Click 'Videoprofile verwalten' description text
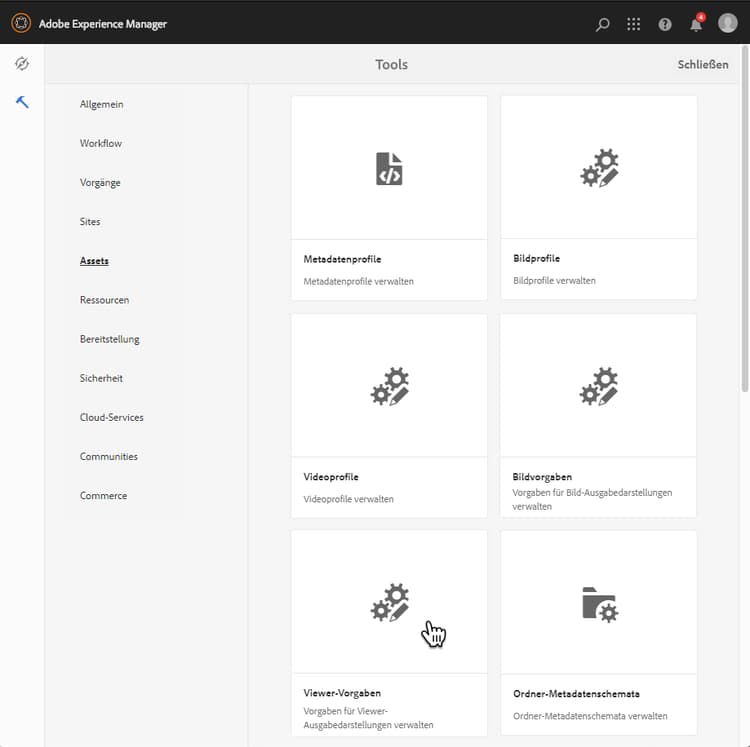750x747 pixels. coord(348,499)
